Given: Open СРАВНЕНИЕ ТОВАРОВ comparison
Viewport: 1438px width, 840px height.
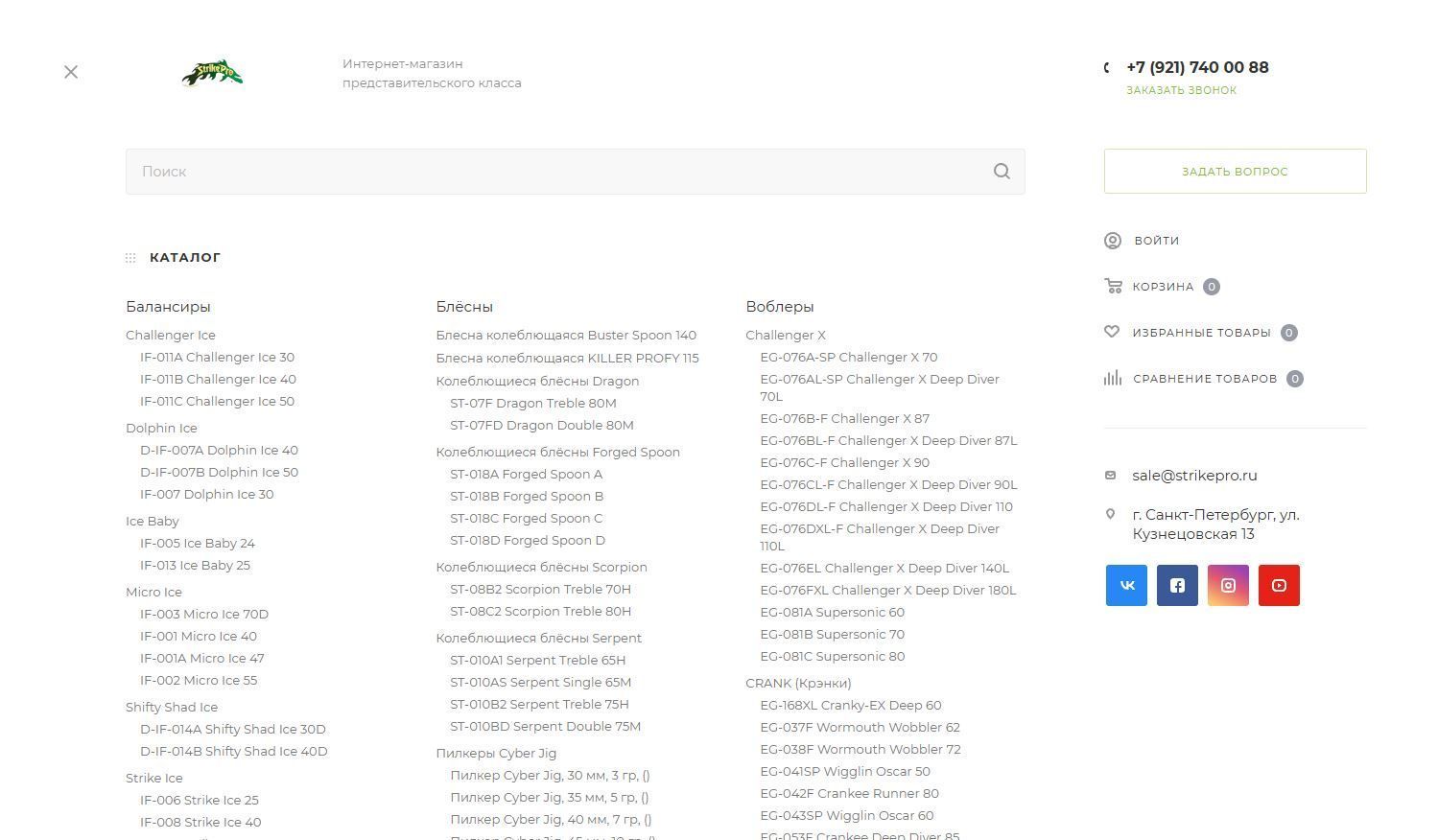Looking at the screenshot, I should 1205,379.
